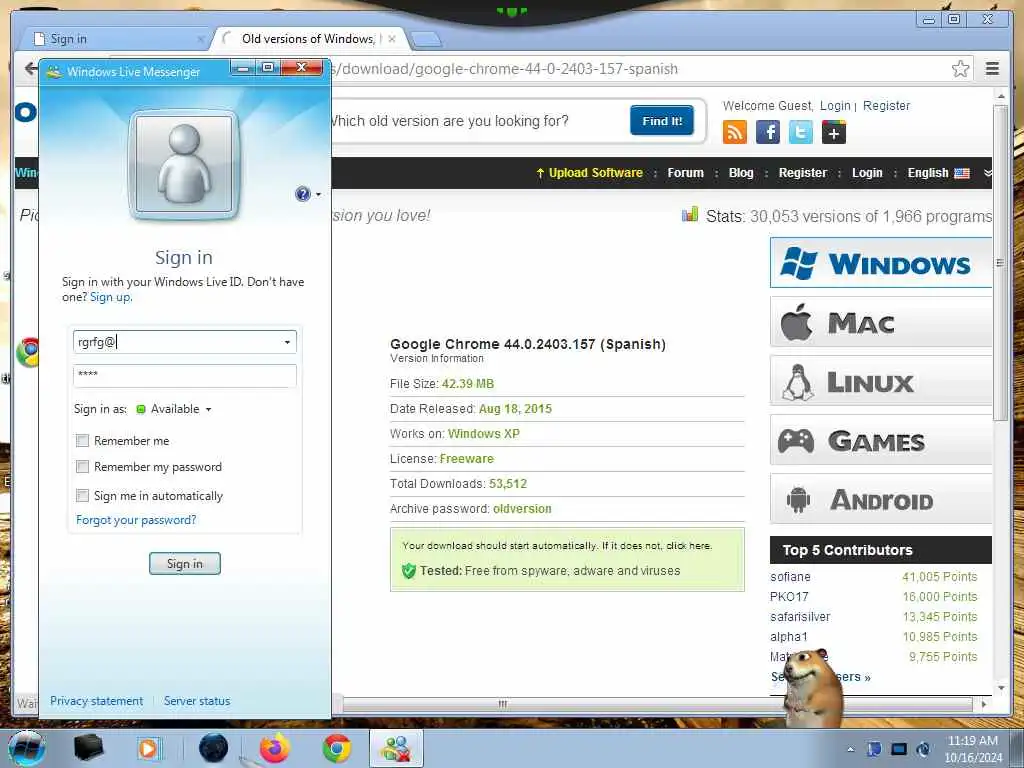Show hidden tray icons arrow

pyautogui.click(x=850, y=749)
